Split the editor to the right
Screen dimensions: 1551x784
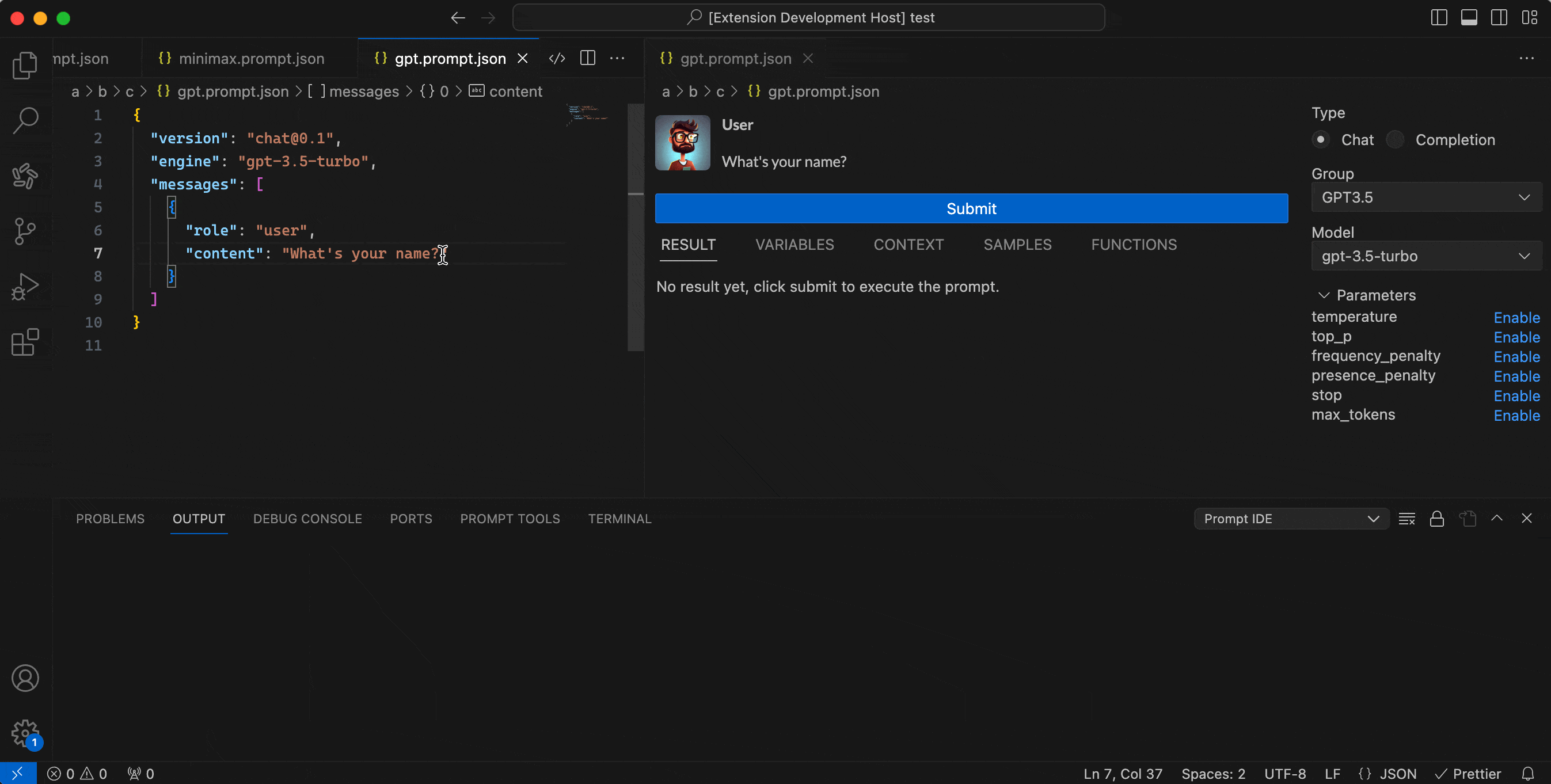click(588, 58)
